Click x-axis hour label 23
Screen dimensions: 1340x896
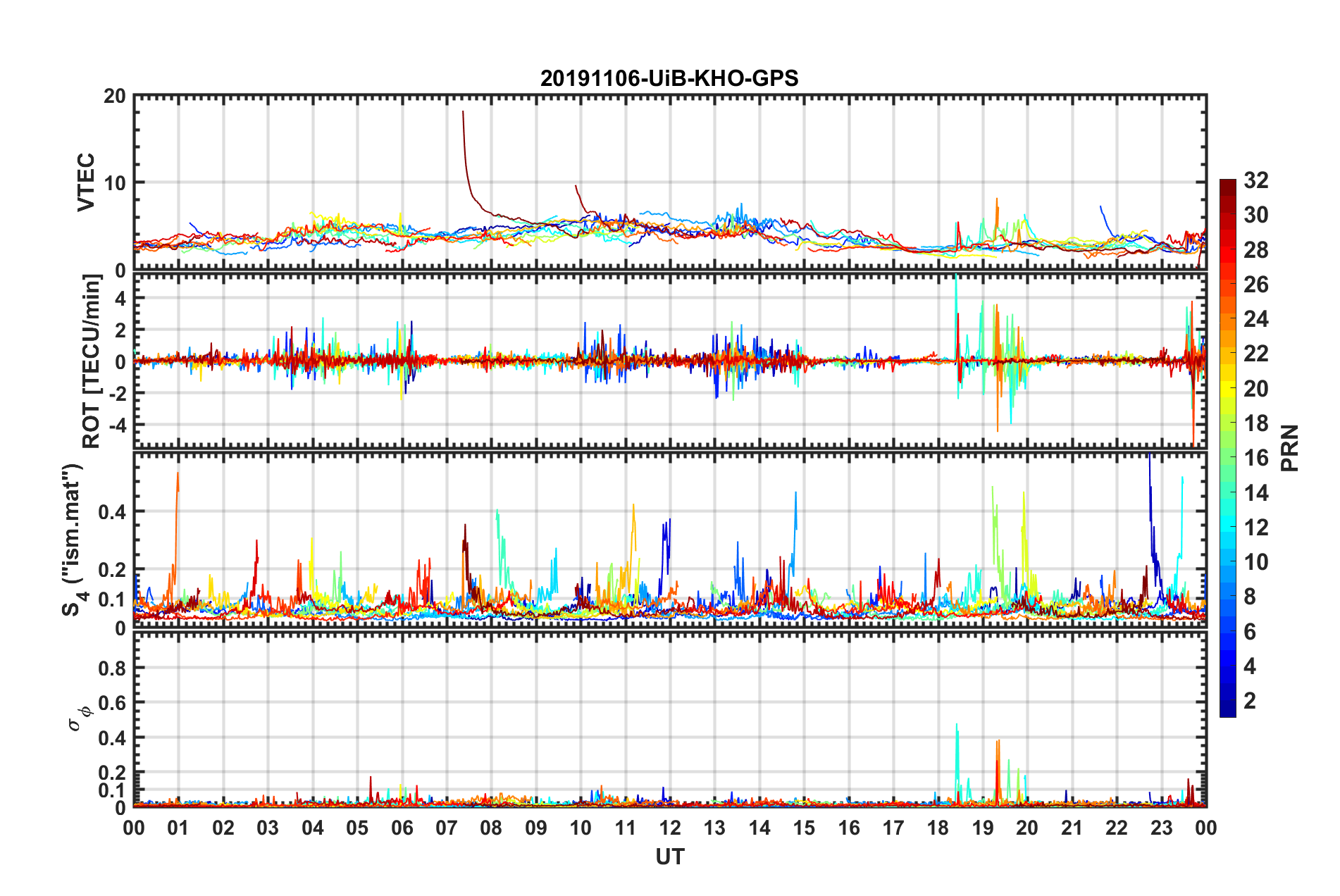[x=1162, y=828]
